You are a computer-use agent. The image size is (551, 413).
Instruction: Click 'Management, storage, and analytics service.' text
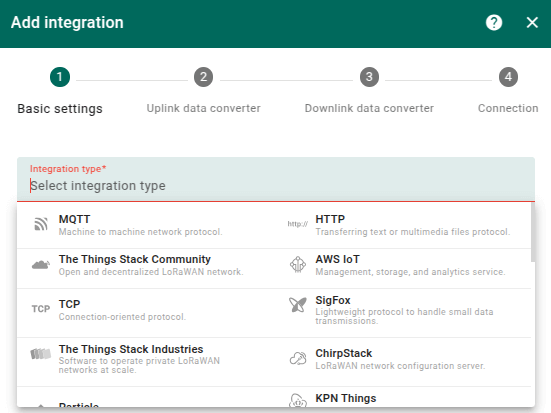[x=410, y=272]
